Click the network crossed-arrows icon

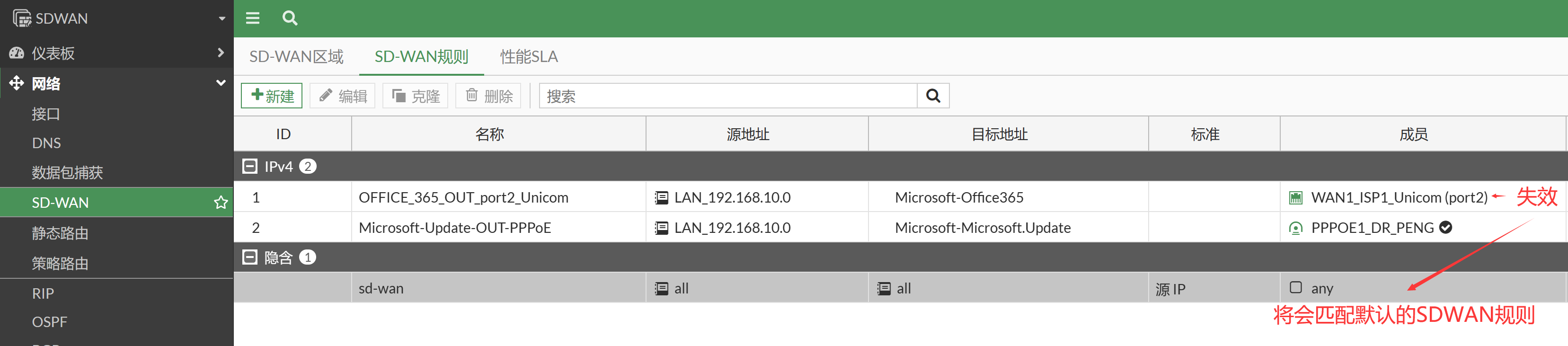coord(17,83)
